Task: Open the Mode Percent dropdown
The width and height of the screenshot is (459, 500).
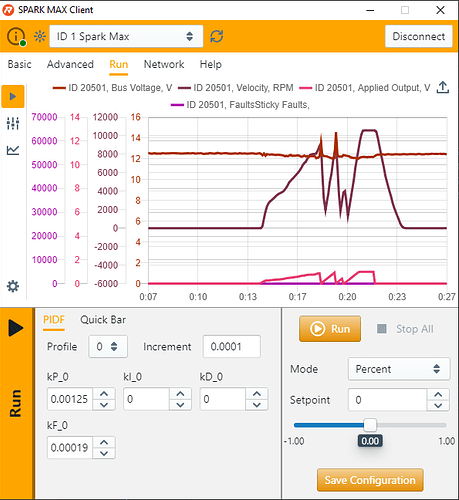Action: [399, 369]
